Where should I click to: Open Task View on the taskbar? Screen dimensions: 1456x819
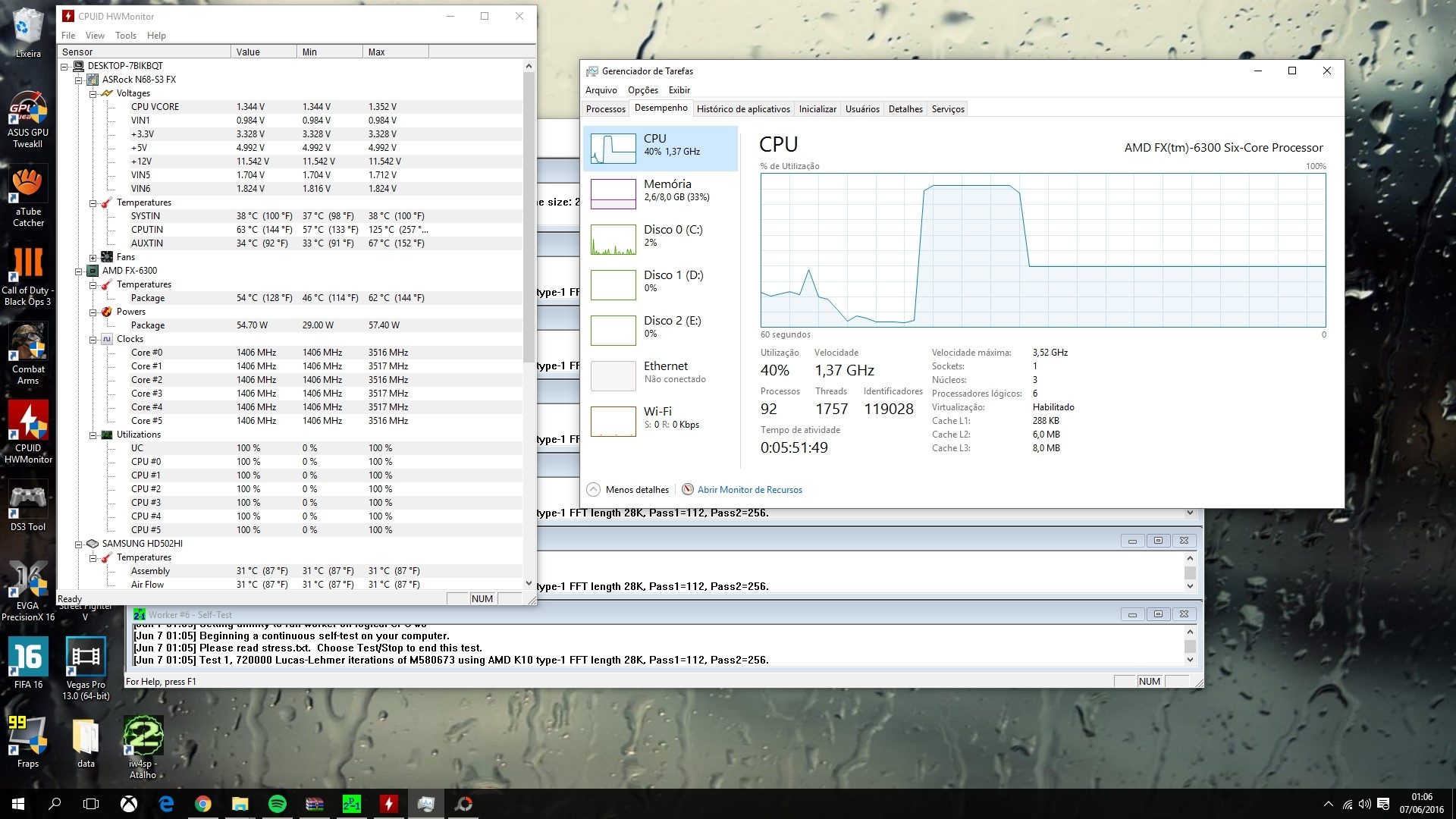tap(91, 804)
